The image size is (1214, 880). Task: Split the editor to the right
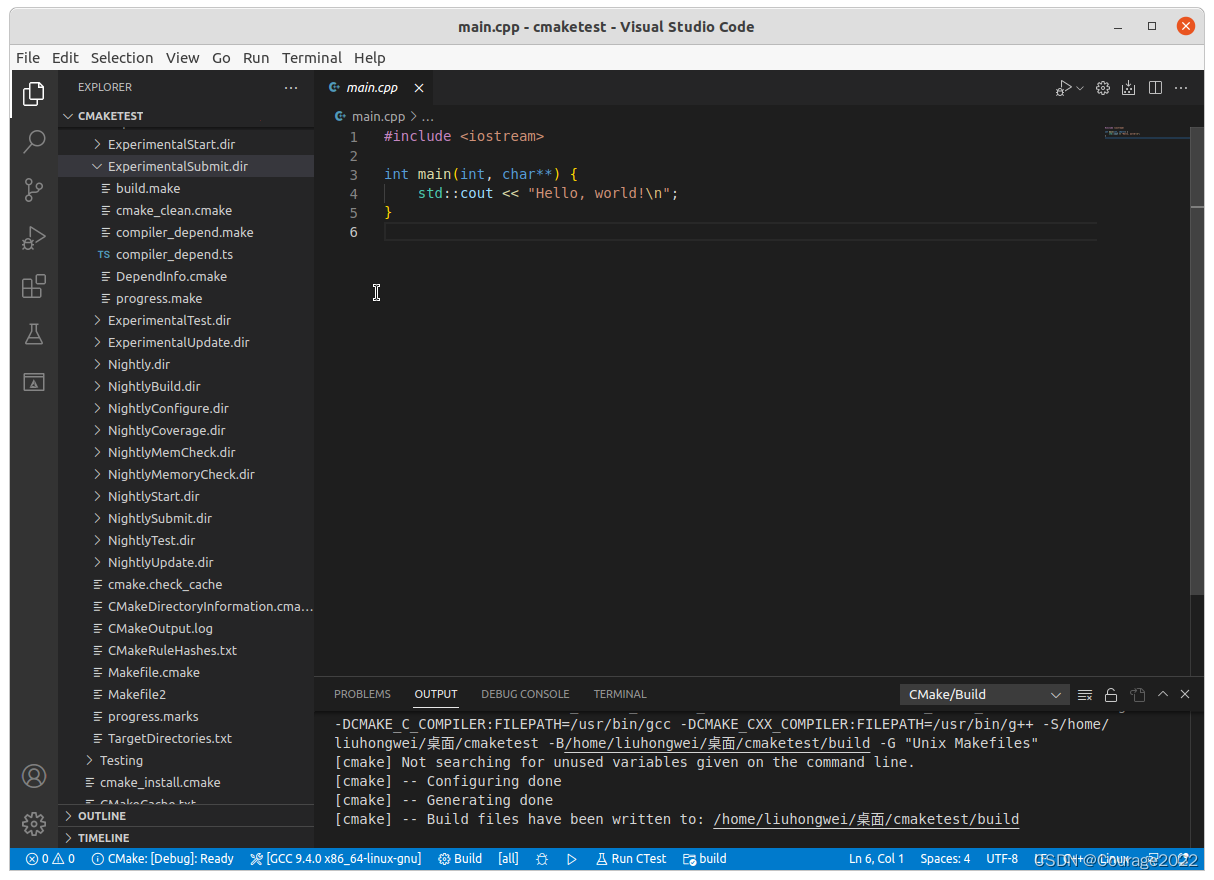pyautogui.click(x=1155, y=88)
